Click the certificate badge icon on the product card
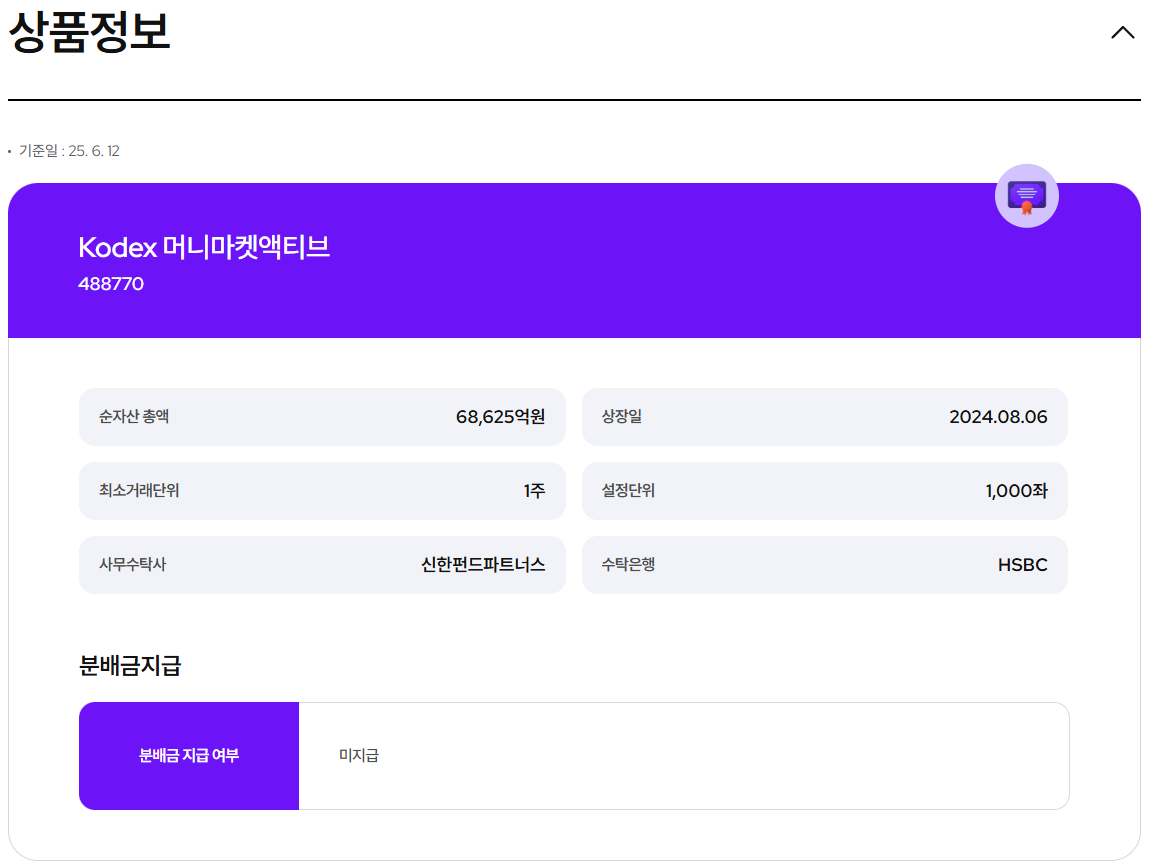Viewport: 1156px width, 867px height. [1026, 195]
